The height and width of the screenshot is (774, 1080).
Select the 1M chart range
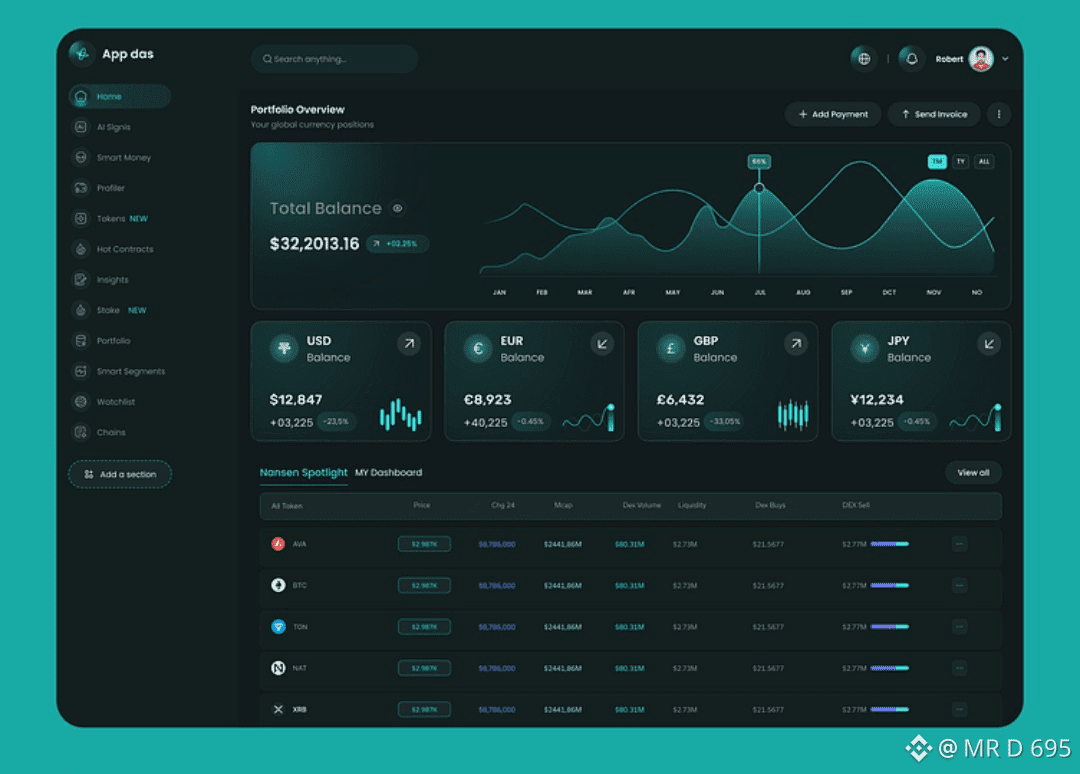point(937,162)
